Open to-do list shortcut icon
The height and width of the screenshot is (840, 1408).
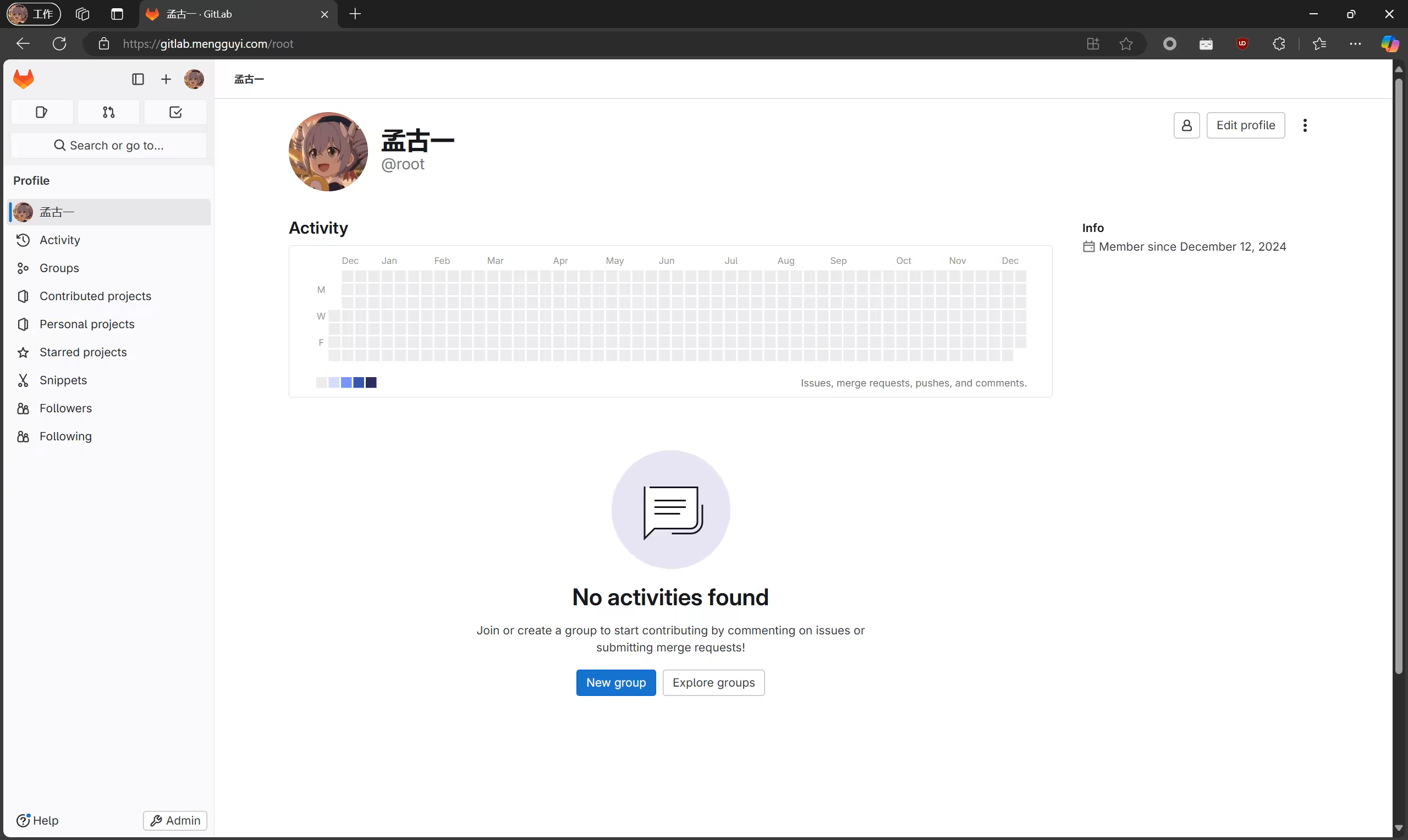(175, 112)
